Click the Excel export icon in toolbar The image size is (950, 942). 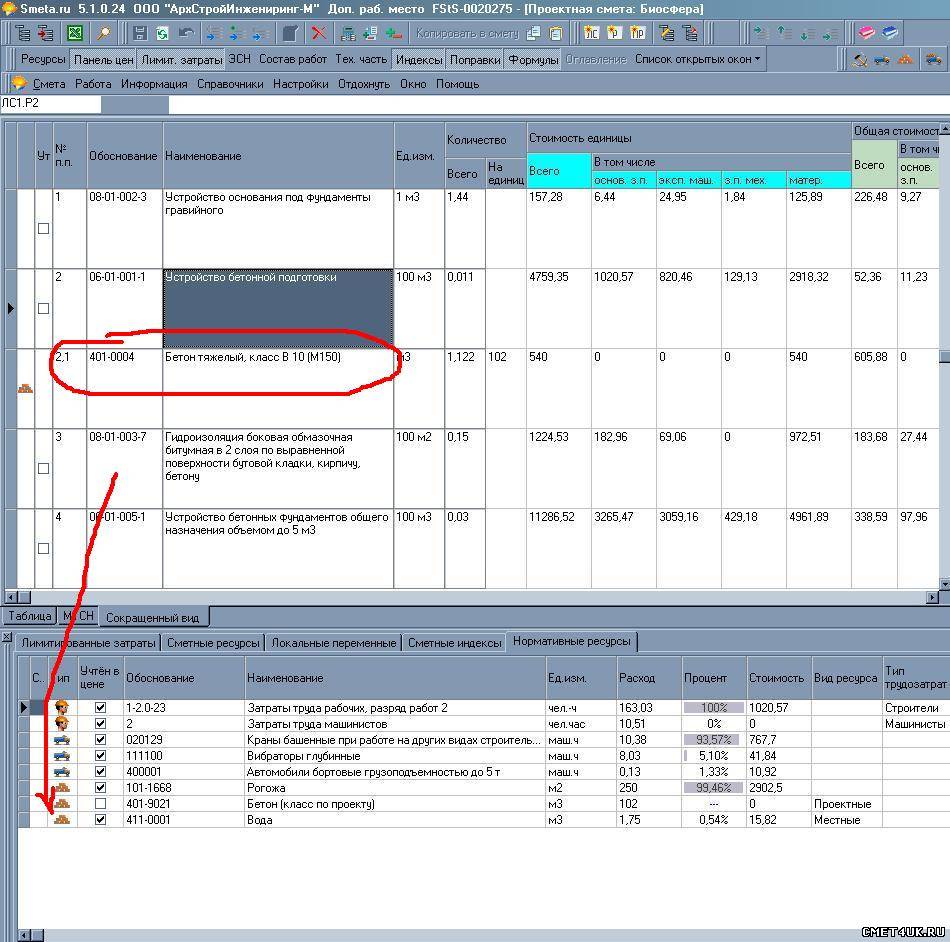[75, 33]
